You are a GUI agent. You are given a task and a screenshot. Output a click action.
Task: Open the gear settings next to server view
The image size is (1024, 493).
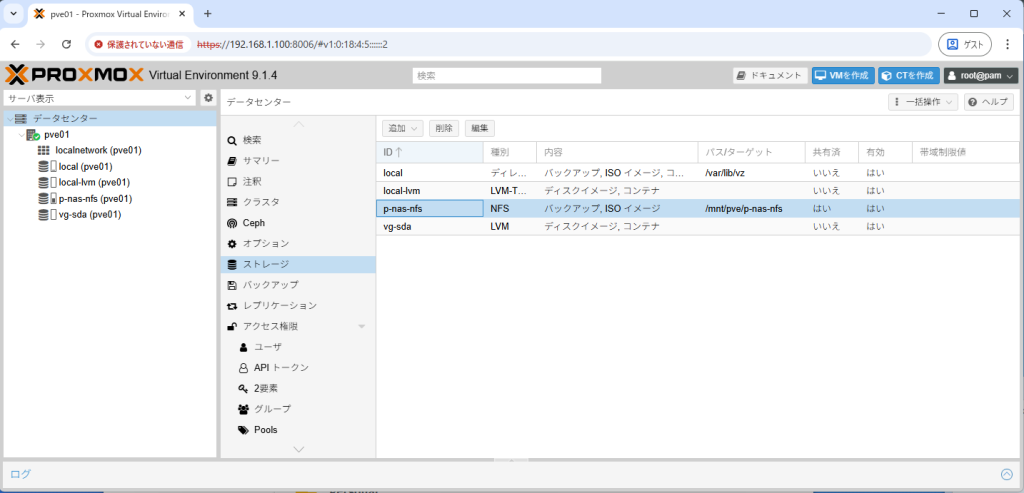click(x=208, y=98)
